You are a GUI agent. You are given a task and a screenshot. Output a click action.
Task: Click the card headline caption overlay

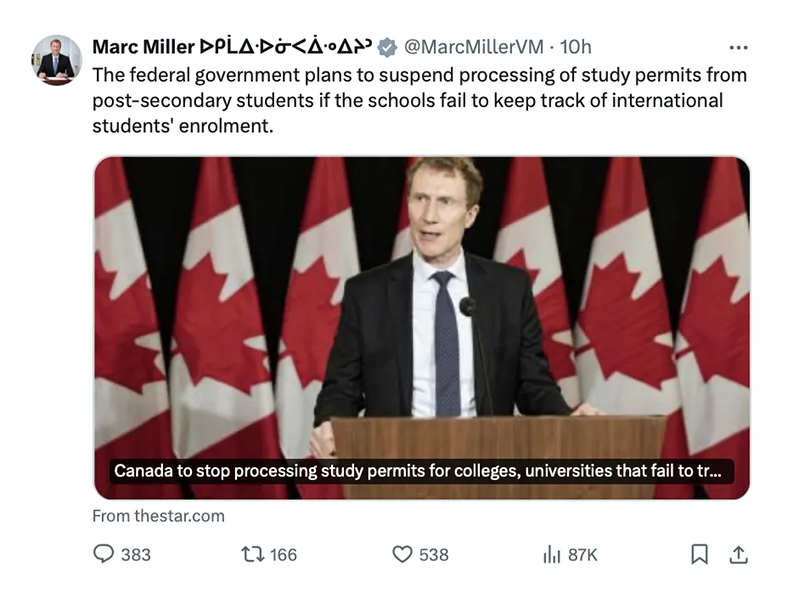click(x=418, y=470)
